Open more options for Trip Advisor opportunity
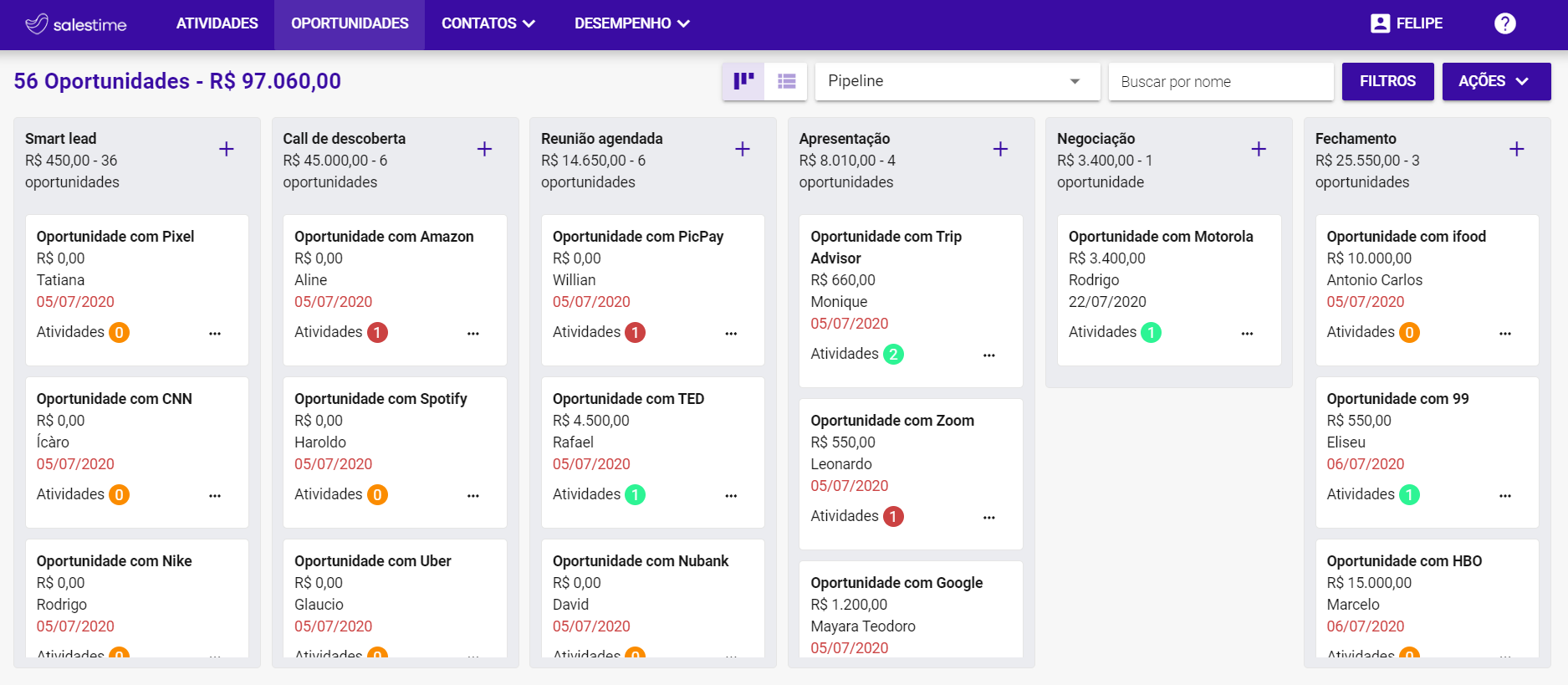The image size is (1568, 685). (989, 355)
